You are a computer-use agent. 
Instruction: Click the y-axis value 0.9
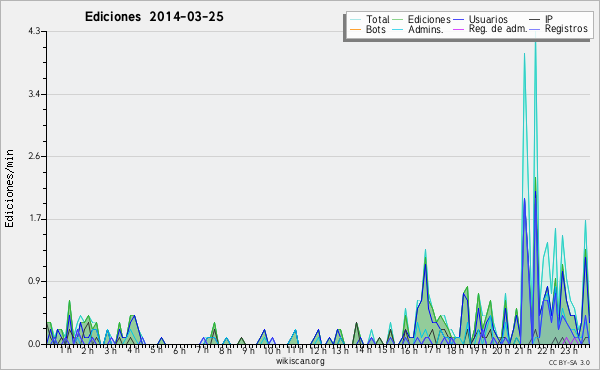[x=34, y=282]
